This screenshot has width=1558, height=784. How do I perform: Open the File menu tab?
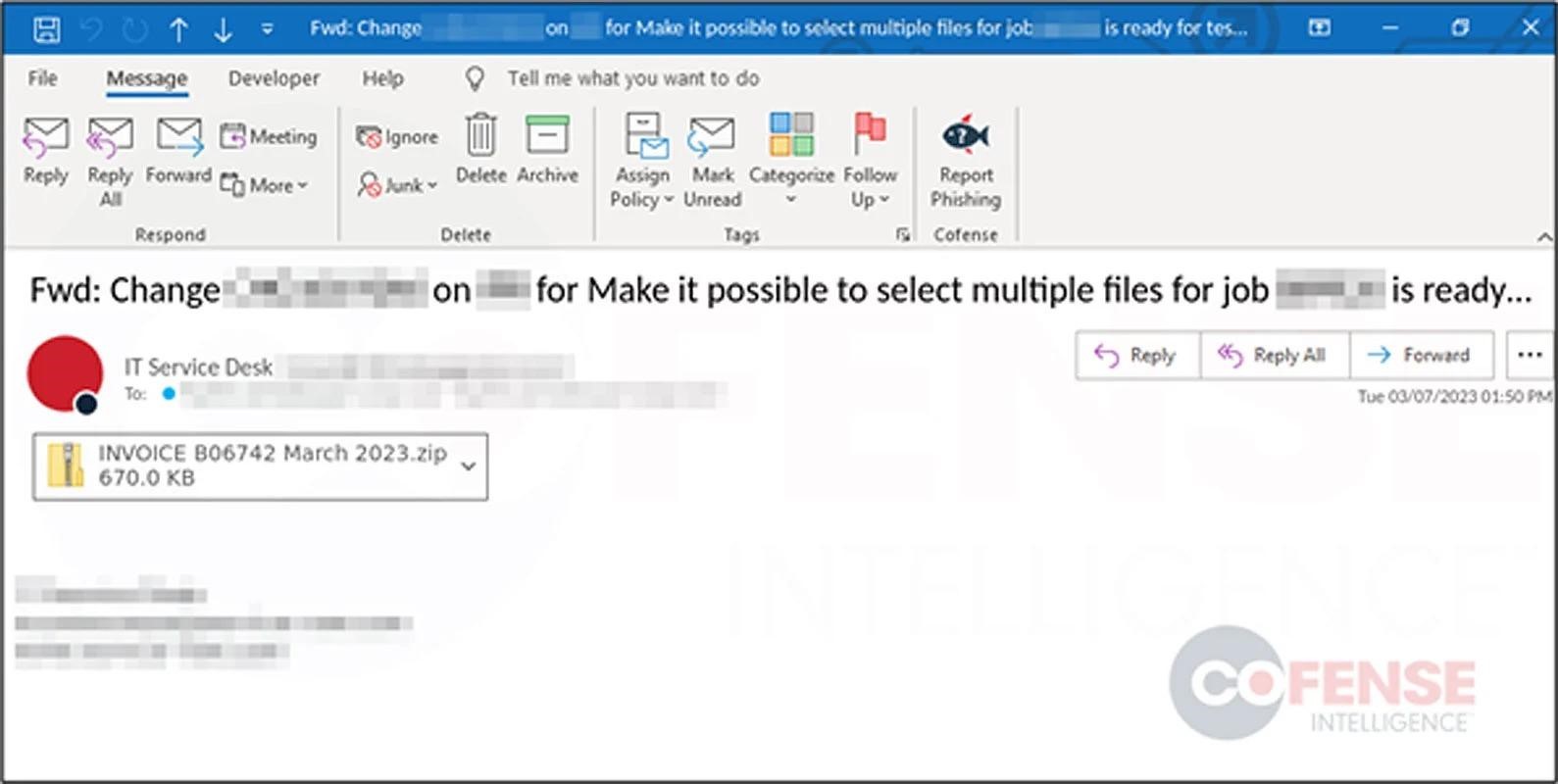(42, 78)
